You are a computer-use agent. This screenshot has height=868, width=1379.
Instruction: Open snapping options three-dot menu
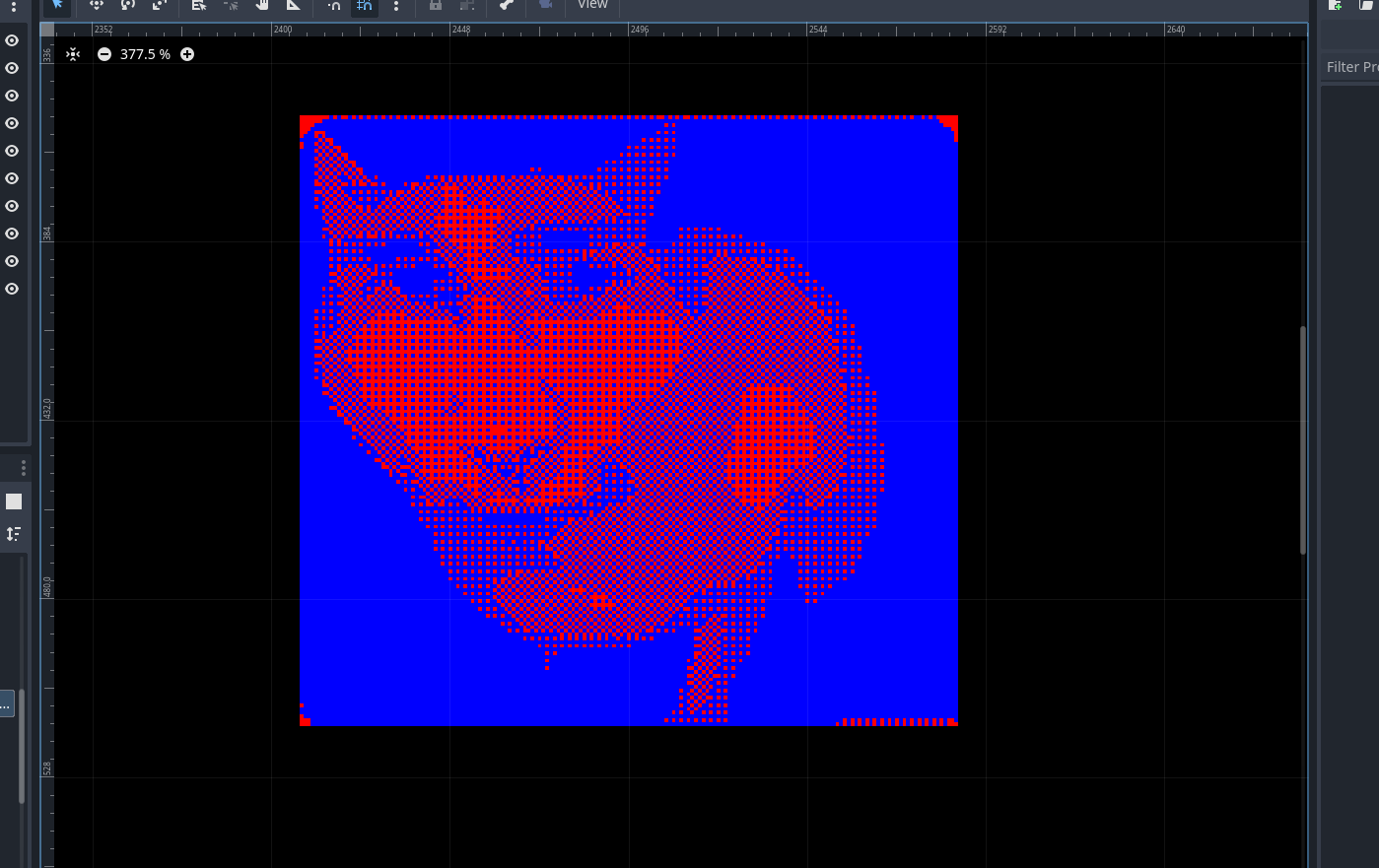pyautogui.click(x=396, y=4)
